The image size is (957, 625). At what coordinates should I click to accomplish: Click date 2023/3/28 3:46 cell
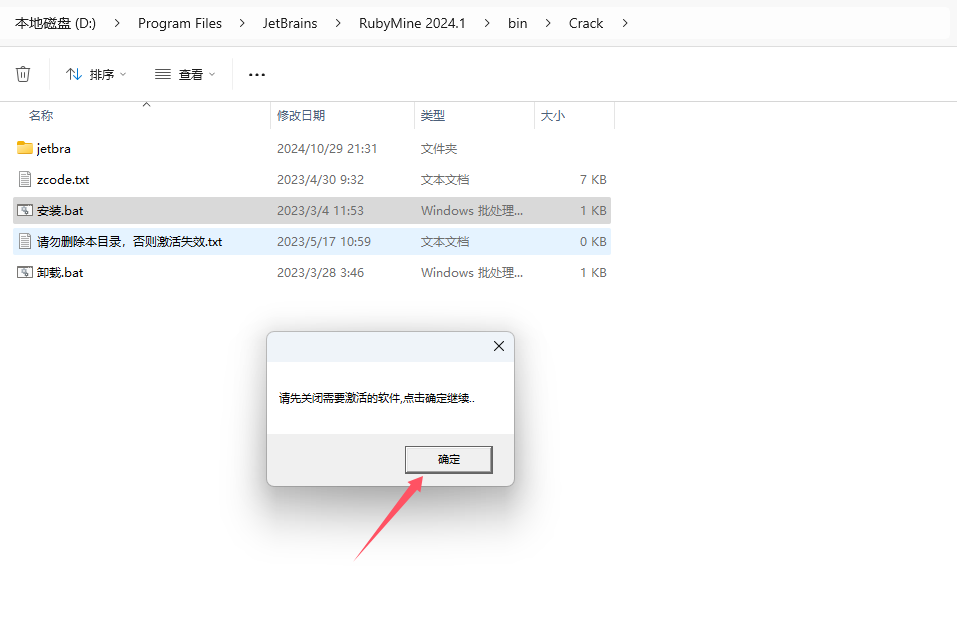(320, 273)
